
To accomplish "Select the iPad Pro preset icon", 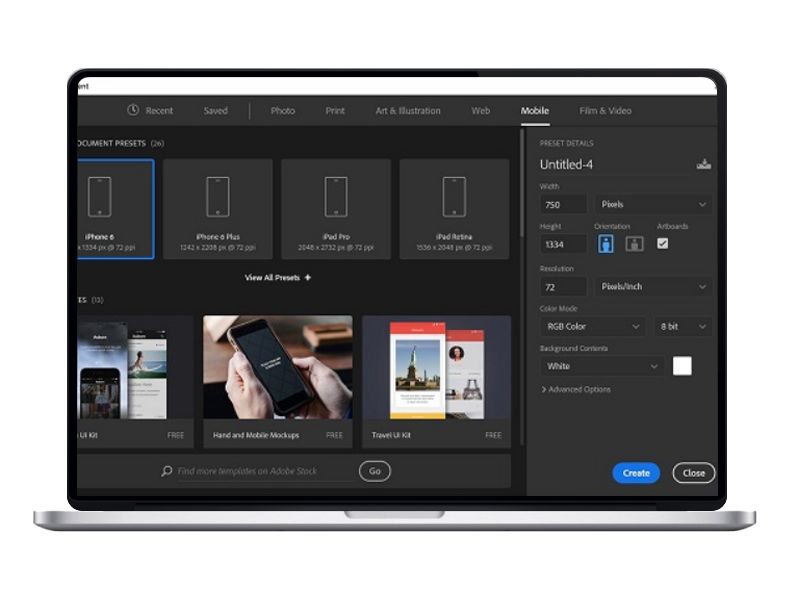I will 336,197.
